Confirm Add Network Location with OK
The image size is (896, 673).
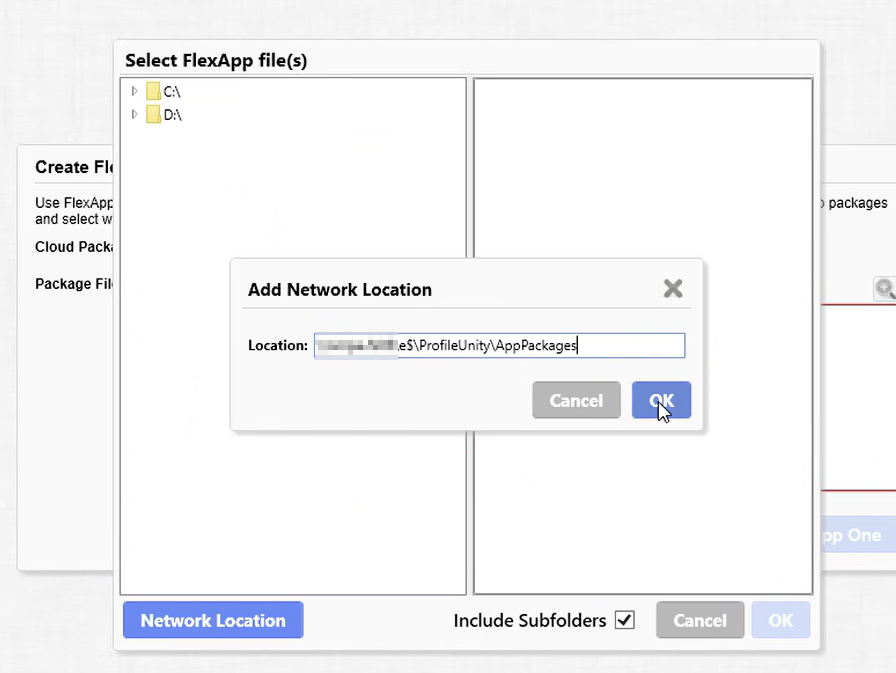coord(661,400)
